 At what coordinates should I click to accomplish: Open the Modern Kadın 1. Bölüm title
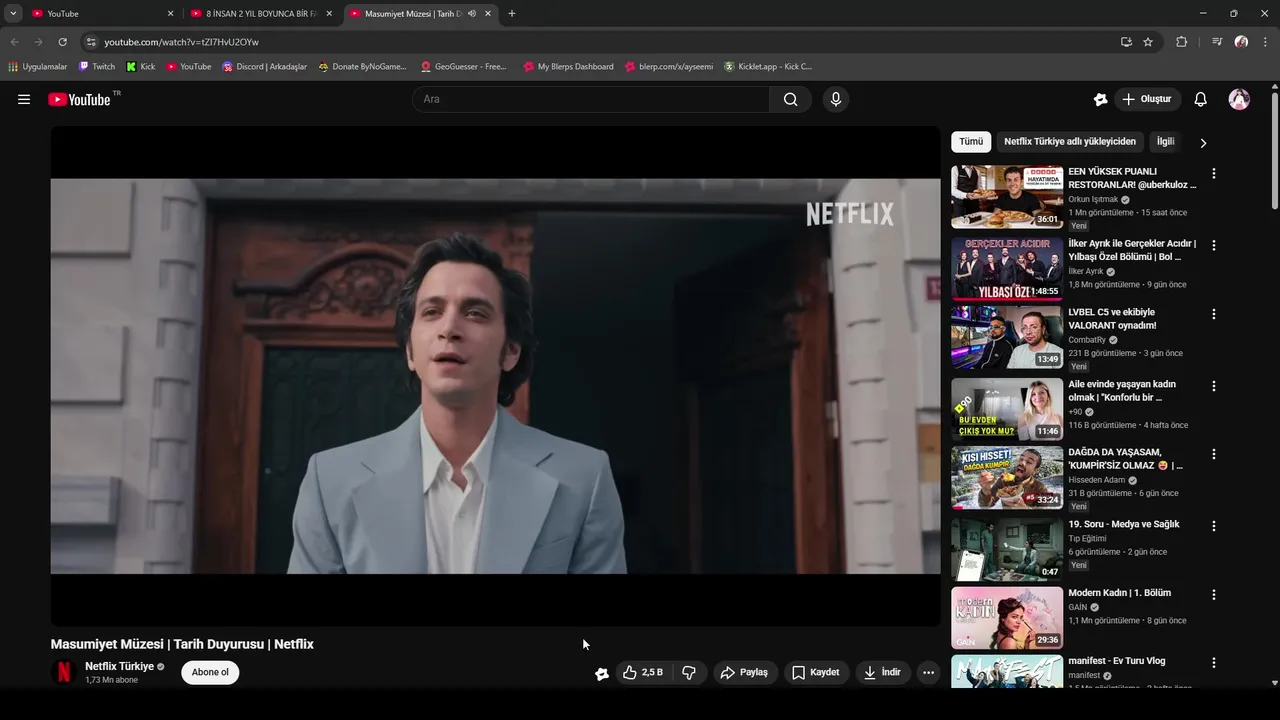1119,593
